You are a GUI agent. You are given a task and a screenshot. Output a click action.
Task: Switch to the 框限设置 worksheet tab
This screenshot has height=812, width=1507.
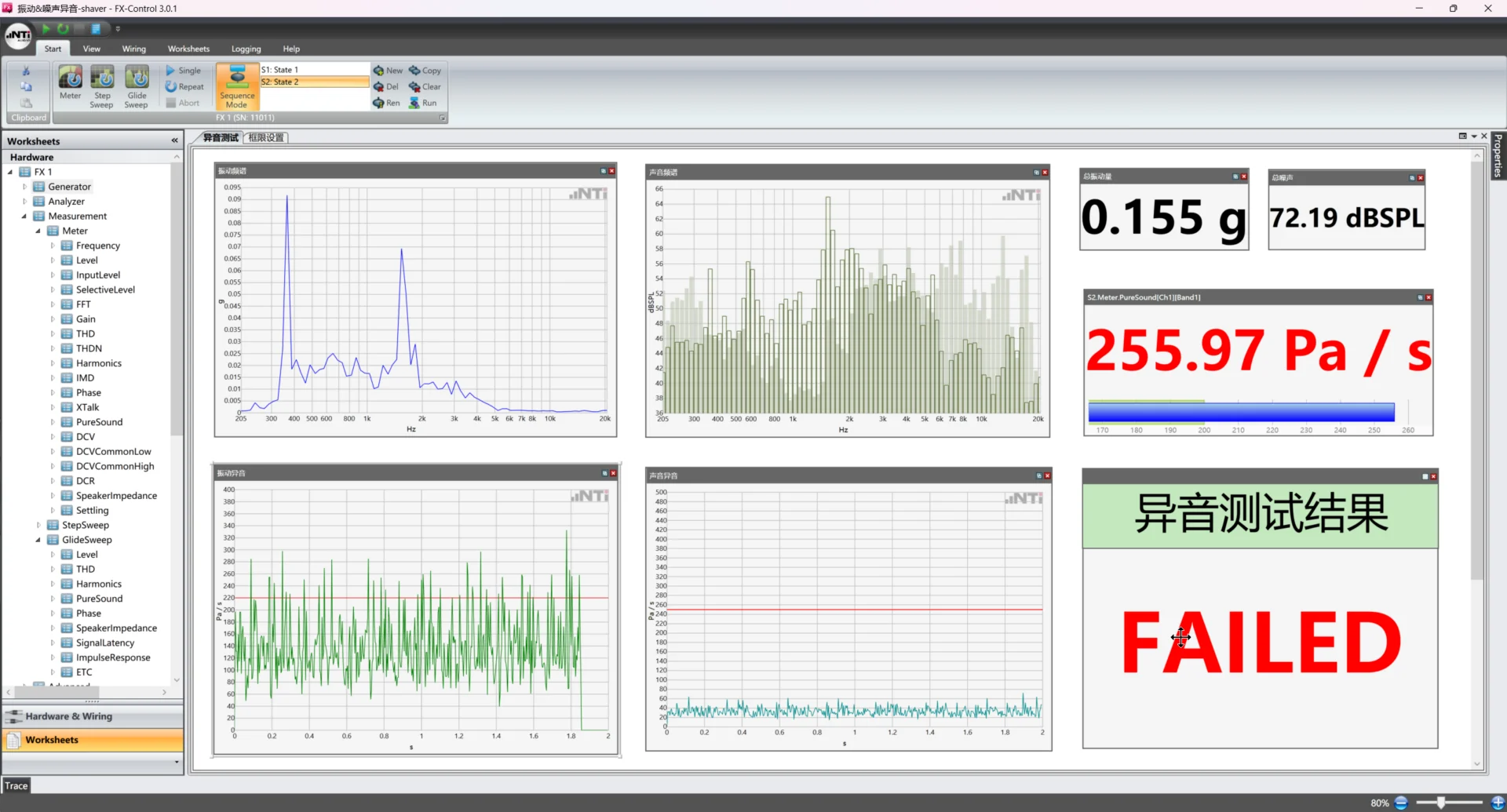tap(266, 137)
